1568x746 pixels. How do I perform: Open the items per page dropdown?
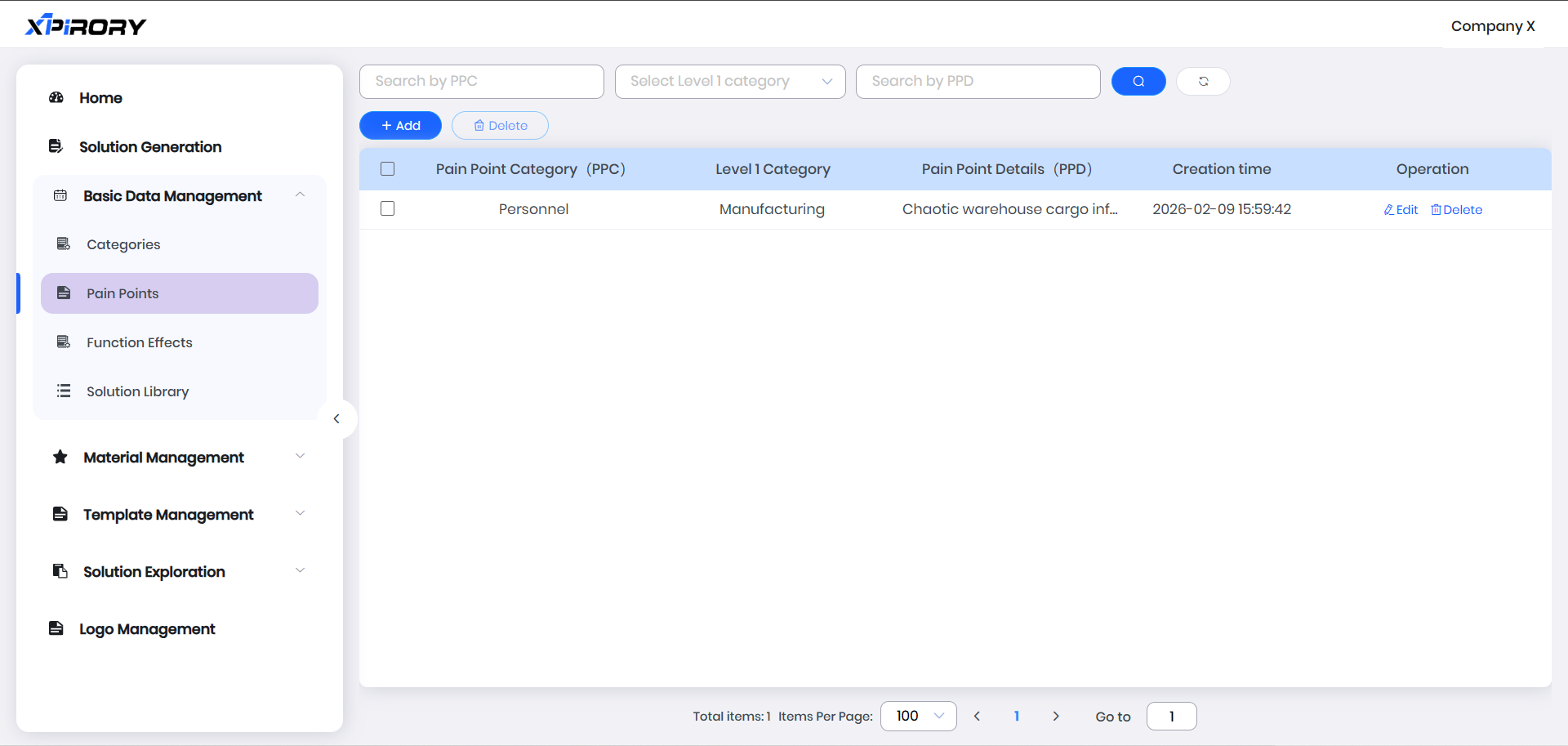click(x=918, y=716)
